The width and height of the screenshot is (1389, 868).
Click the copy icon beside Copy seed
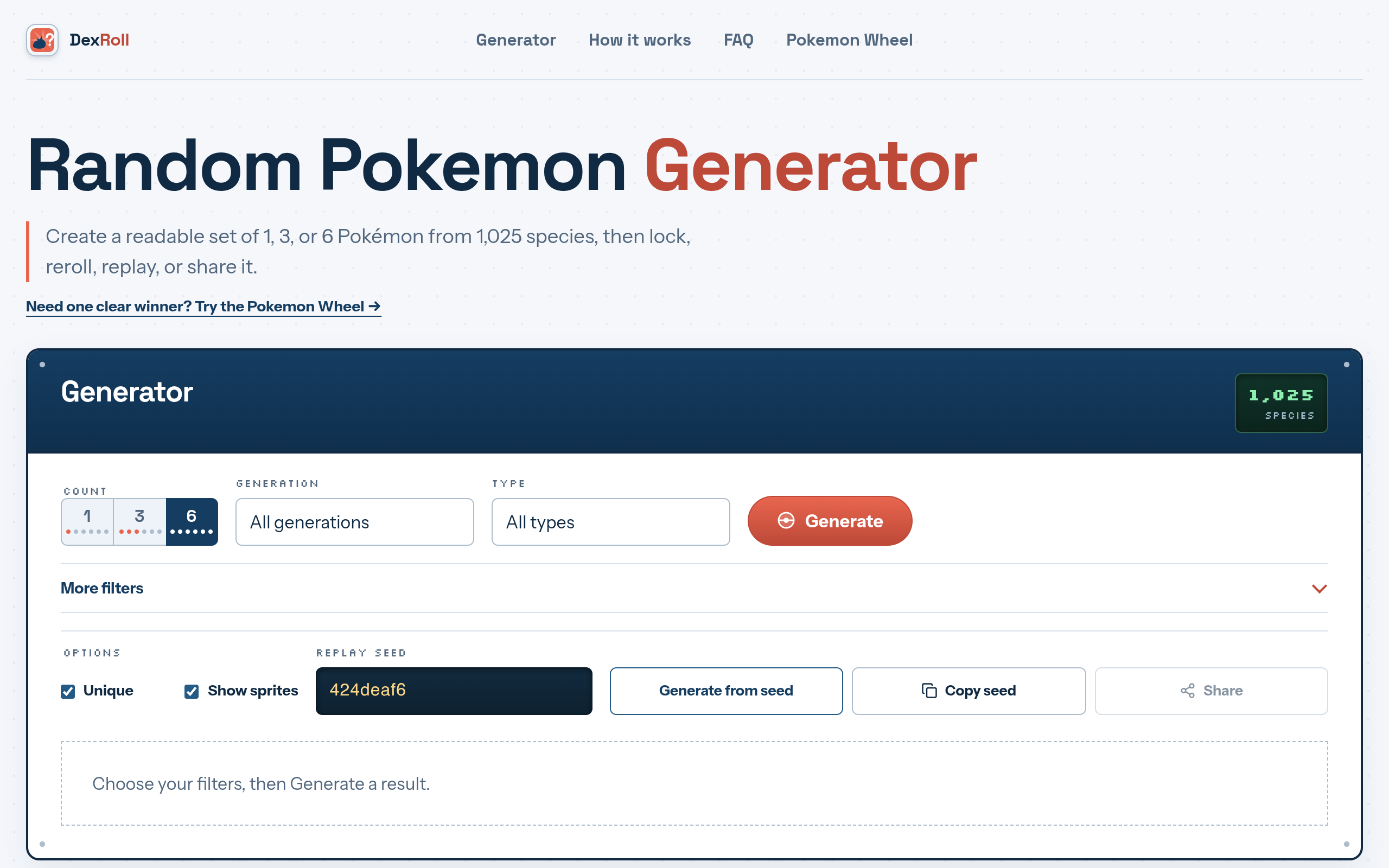(929, 691)
